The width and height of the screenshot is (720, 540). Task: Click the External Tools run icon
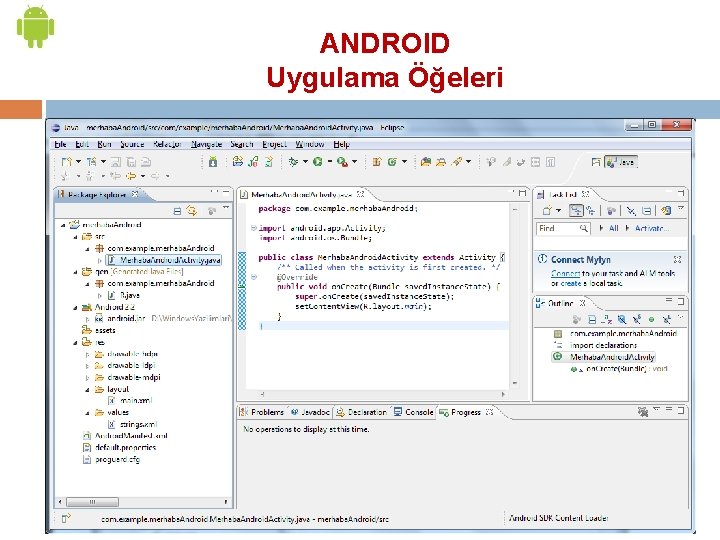342,162
